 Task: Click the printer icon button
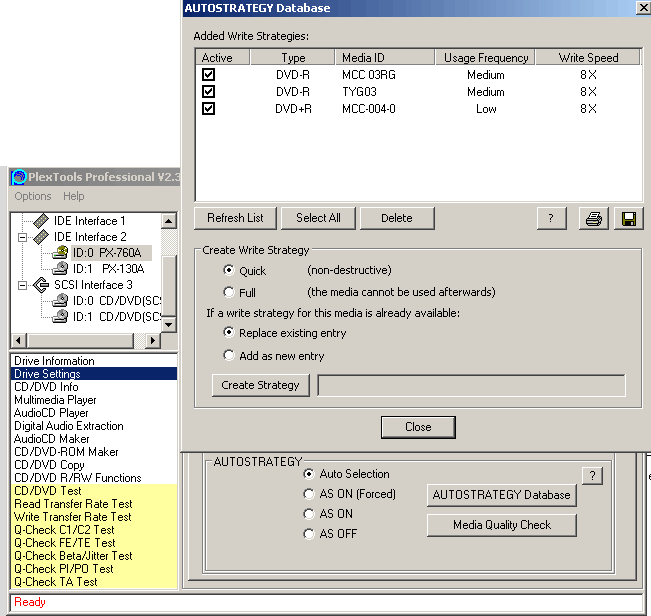(593, 218)
